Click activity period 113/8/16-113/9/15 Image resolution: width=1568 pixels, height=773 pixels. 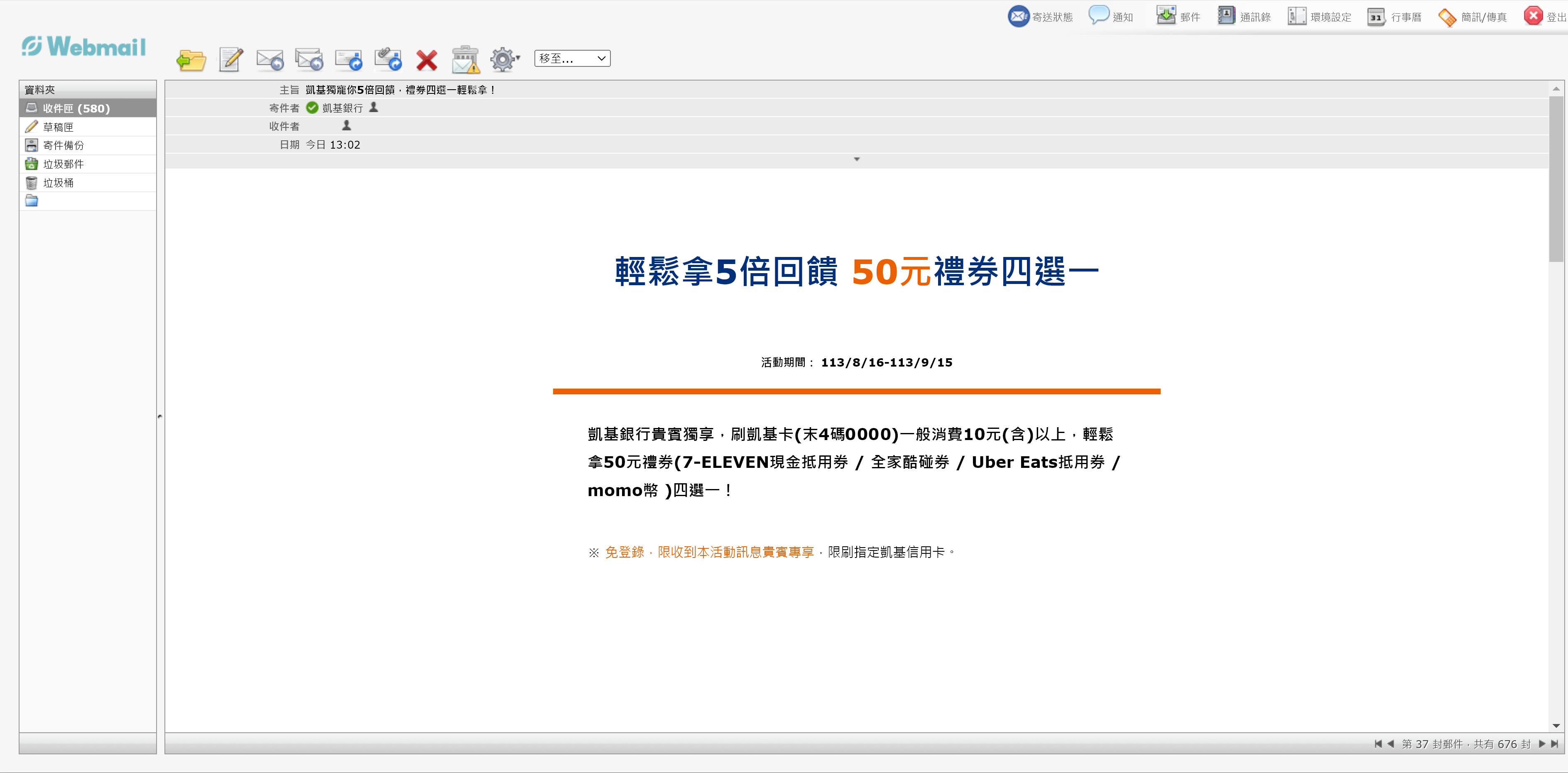886,363
